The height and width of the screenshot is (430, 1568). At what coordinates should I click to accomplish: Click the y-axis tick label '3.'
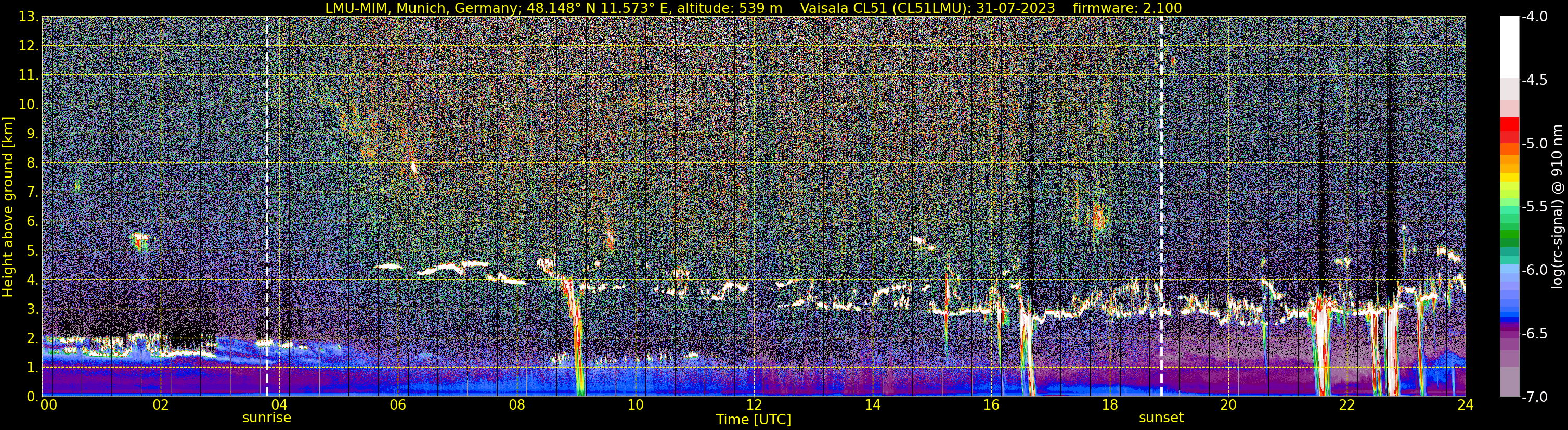pos(32,309)
